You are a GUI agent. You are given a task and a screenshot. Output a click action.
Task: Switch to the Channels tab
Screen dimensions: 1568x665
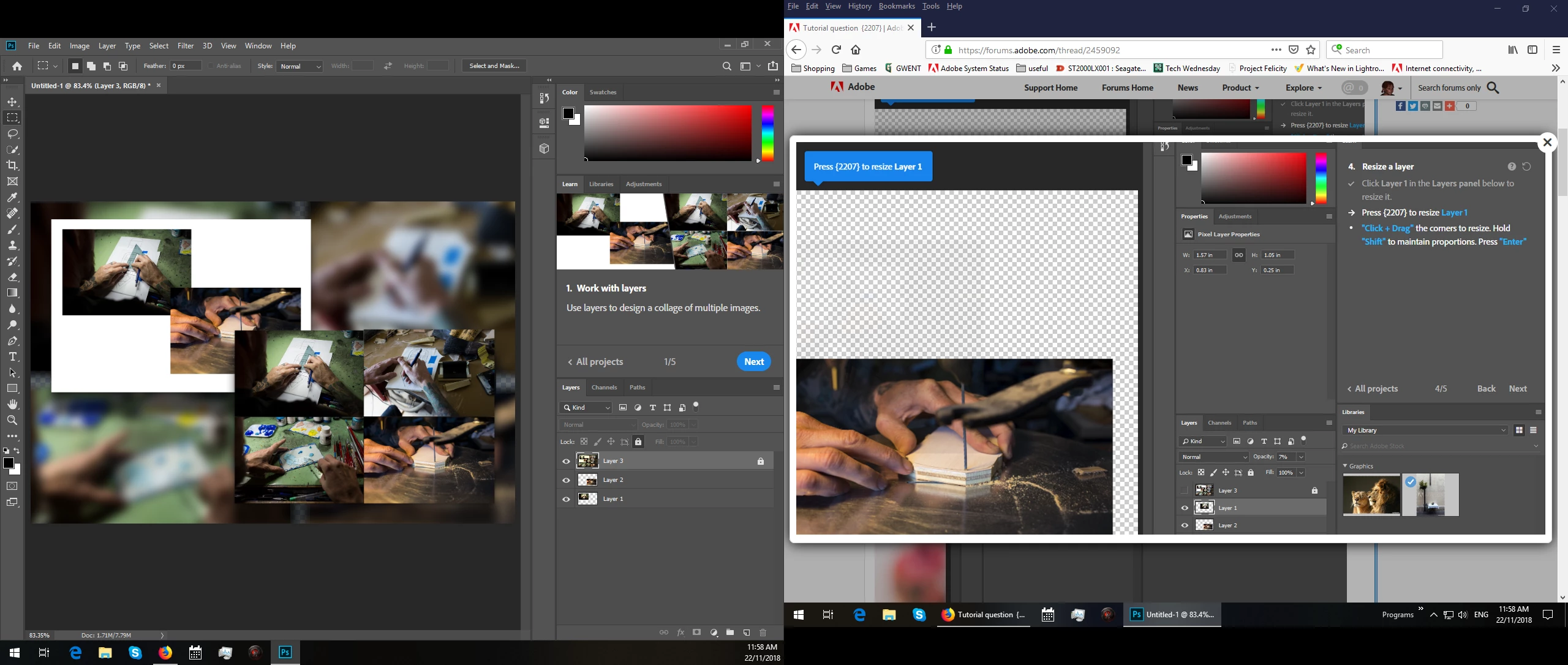(604, 388)
